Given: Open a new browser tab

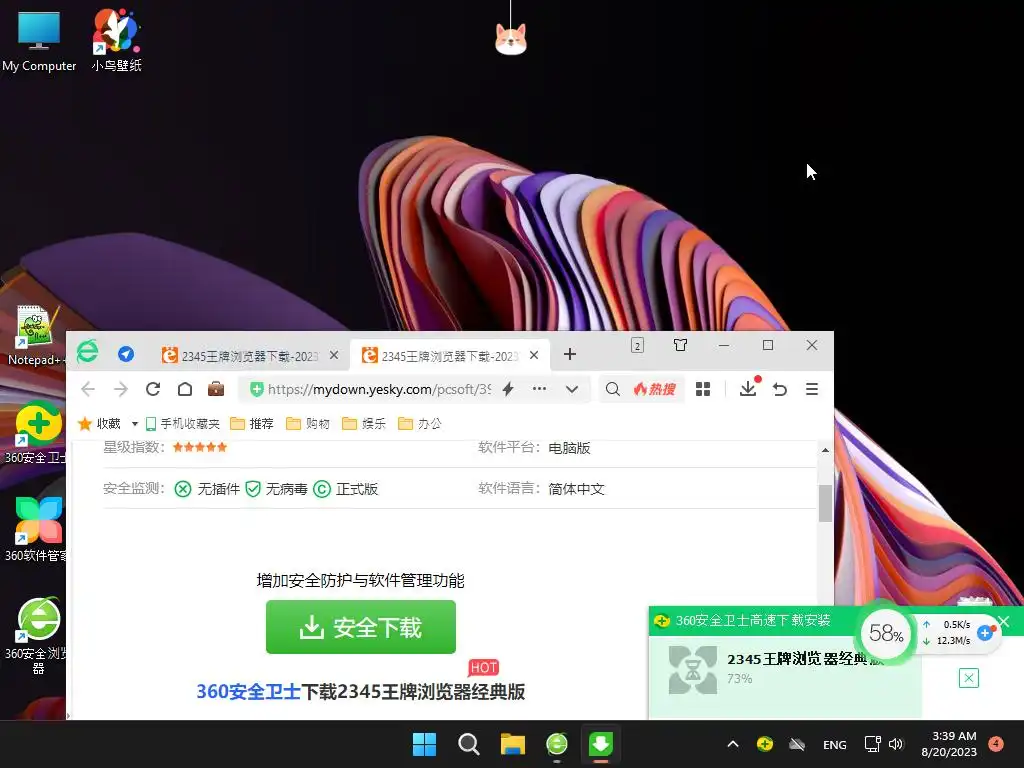Looking at the screenshot, I should 569,355.
